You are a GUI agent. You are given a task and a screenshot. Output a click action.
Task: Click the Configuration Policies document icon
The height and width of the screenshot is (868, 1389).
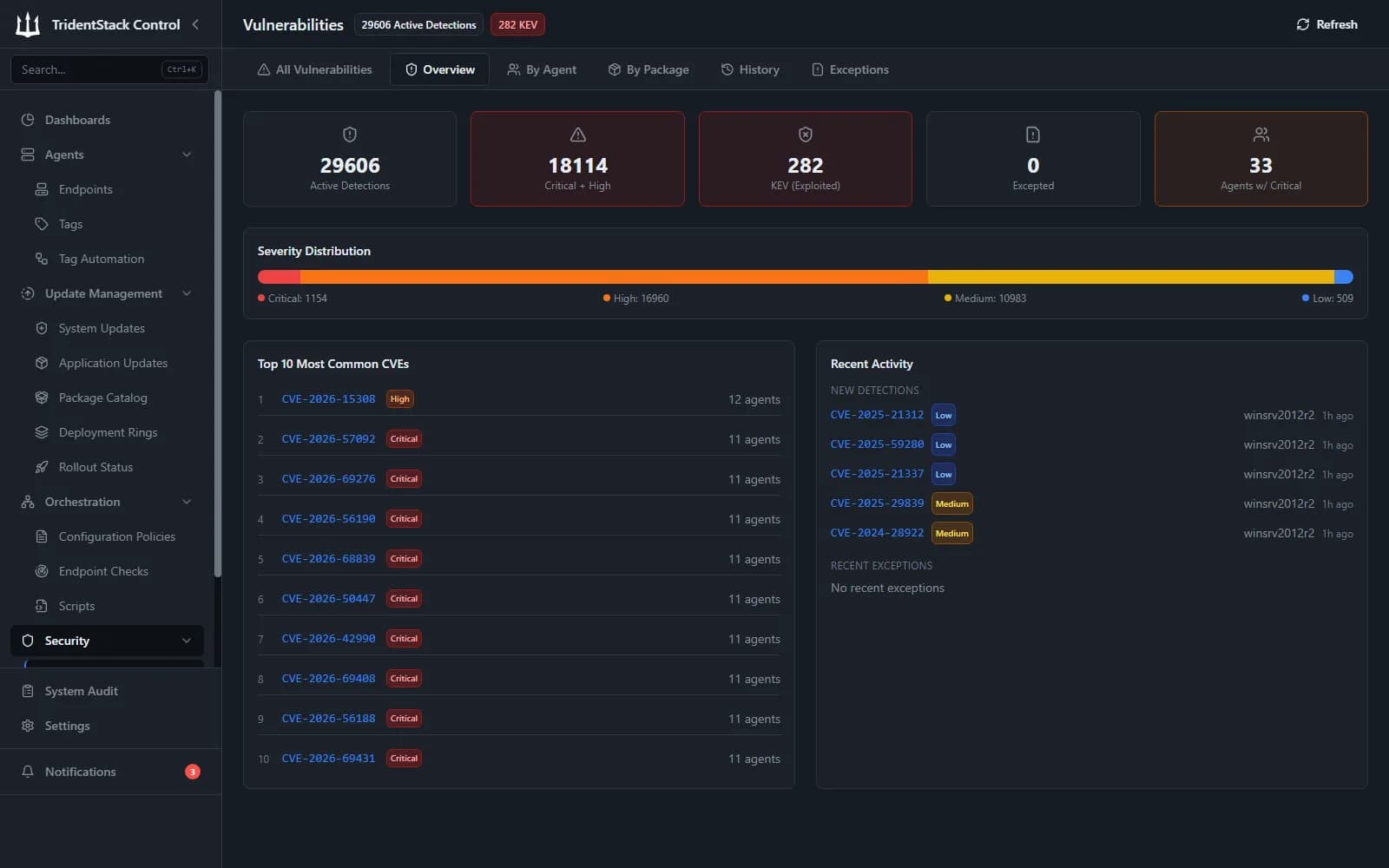(41, 536)
